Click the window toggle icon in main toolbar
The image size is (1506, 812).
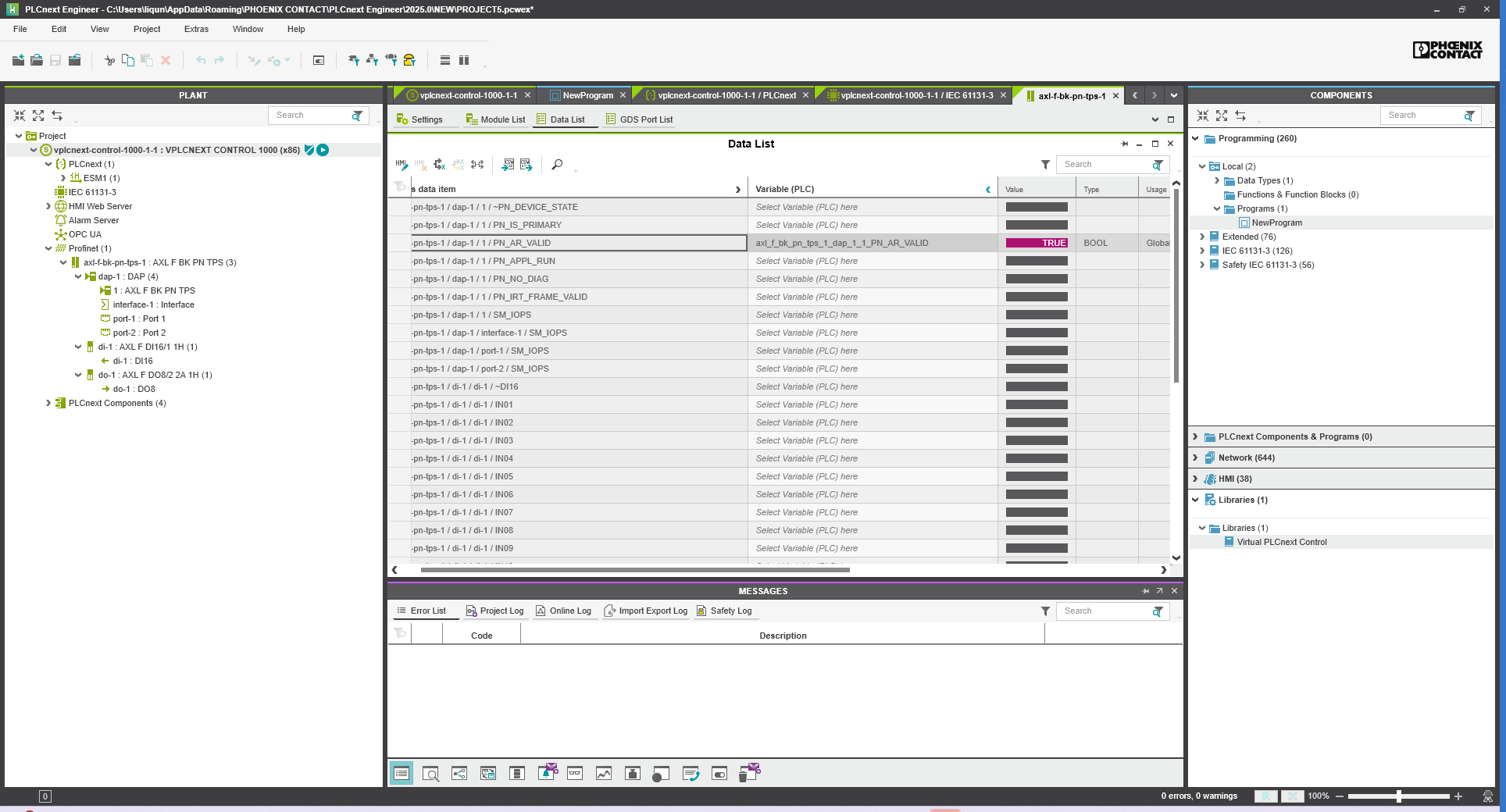click(319, 60)
